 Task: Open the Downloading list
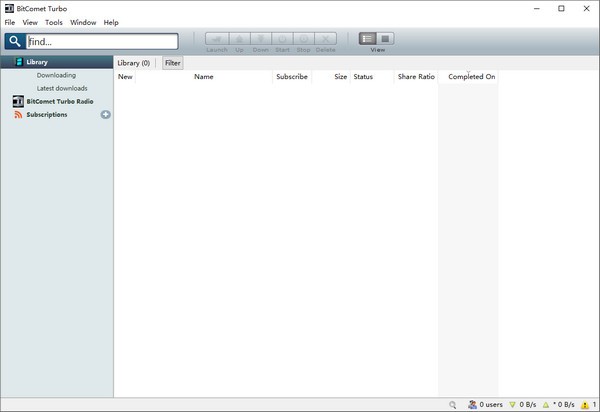pyautogui.click(x=56, y=75)
